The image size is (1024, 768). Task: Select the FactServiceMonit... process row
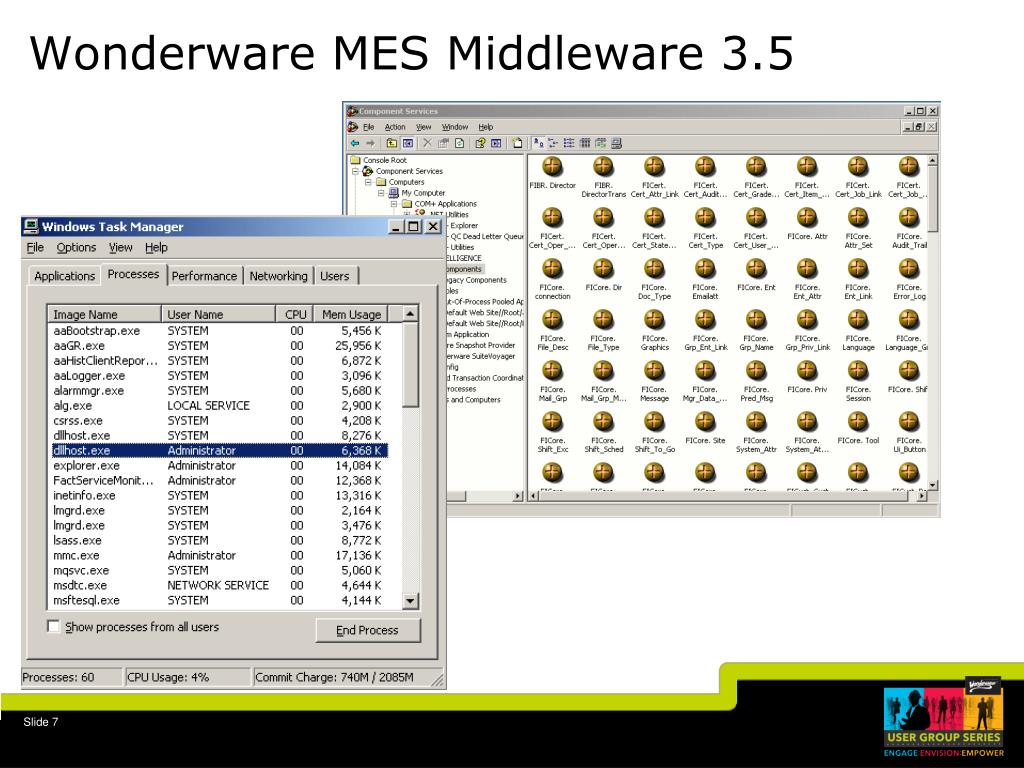pyautogui.click(x=219, y=481)
